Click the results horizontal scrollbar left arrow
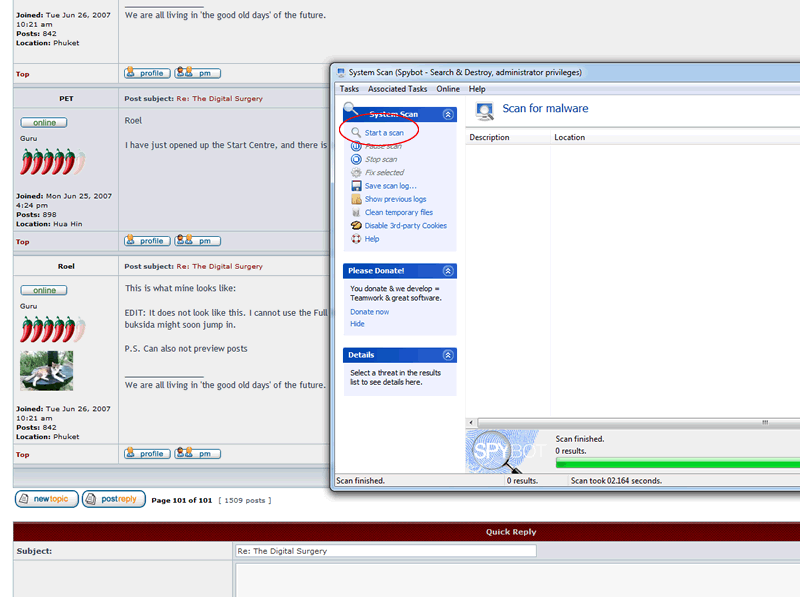 click(x=471, y=422)
